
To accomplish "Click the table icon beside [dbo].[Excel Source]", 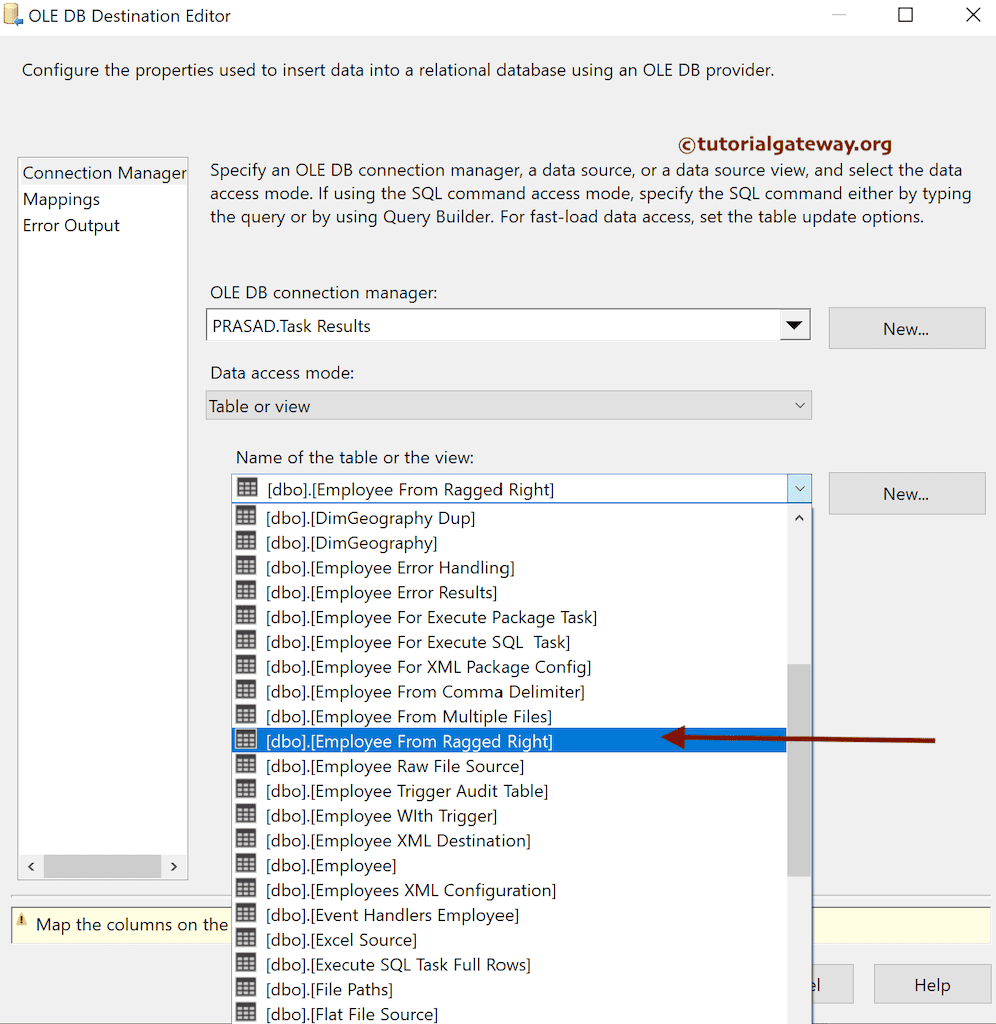I will (246, 939).
